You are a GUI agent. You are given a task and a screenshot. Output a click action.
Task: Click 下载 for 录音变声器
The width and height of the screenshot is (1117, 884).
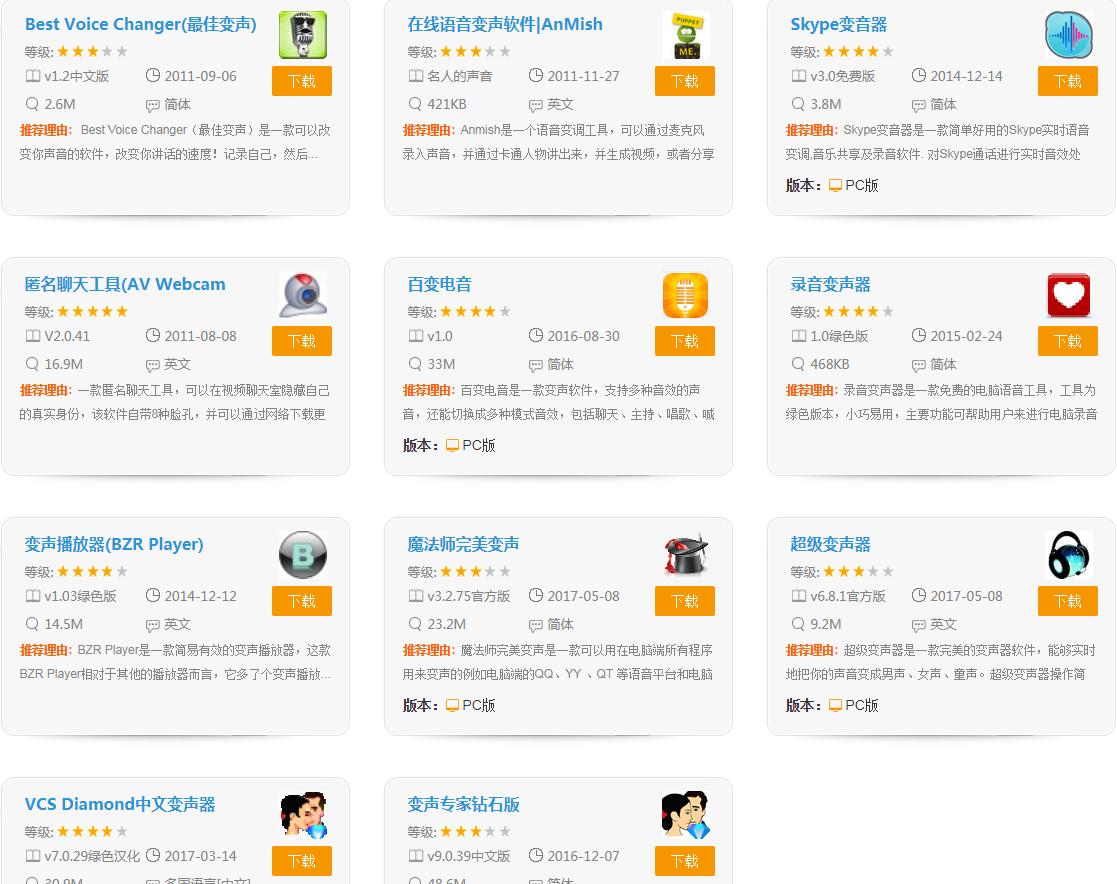click(1068, 341)
